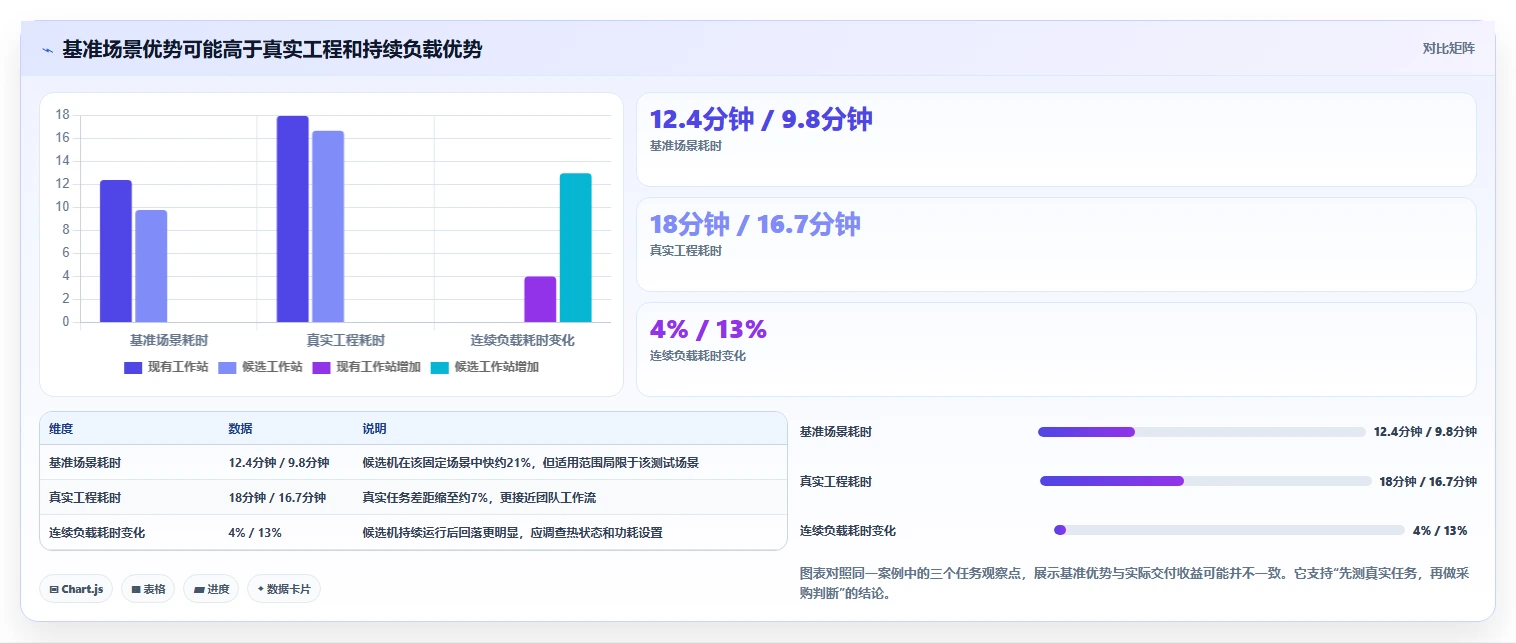
Task: Click the light blue 真实工程耗时 bar in the chart
Action: (328, 226)
